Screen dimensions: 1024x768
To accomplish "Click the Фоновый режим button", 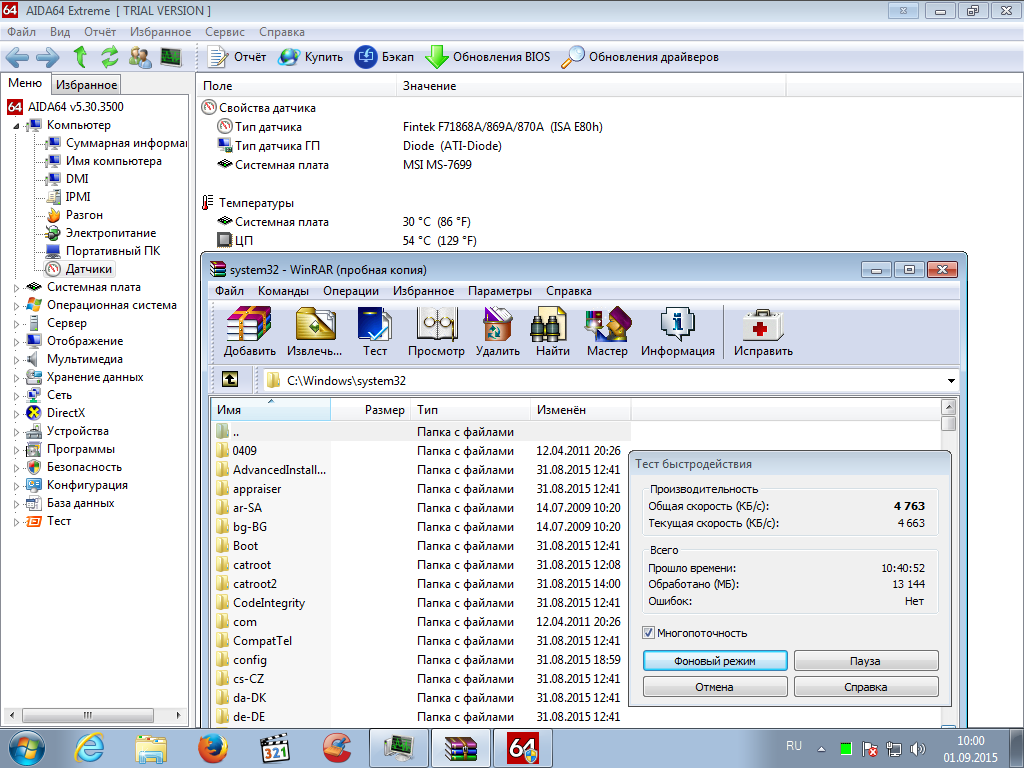I will [x=715, y=661].
